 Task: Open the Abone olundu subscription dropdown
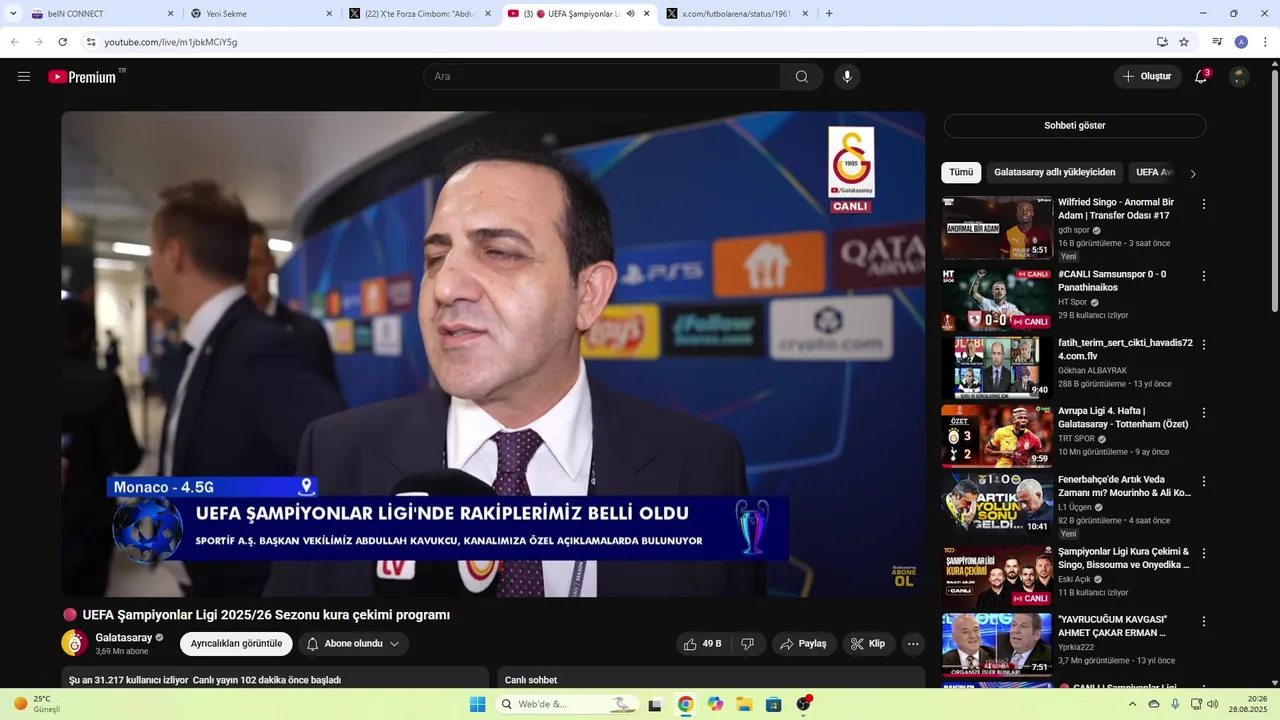353,644
